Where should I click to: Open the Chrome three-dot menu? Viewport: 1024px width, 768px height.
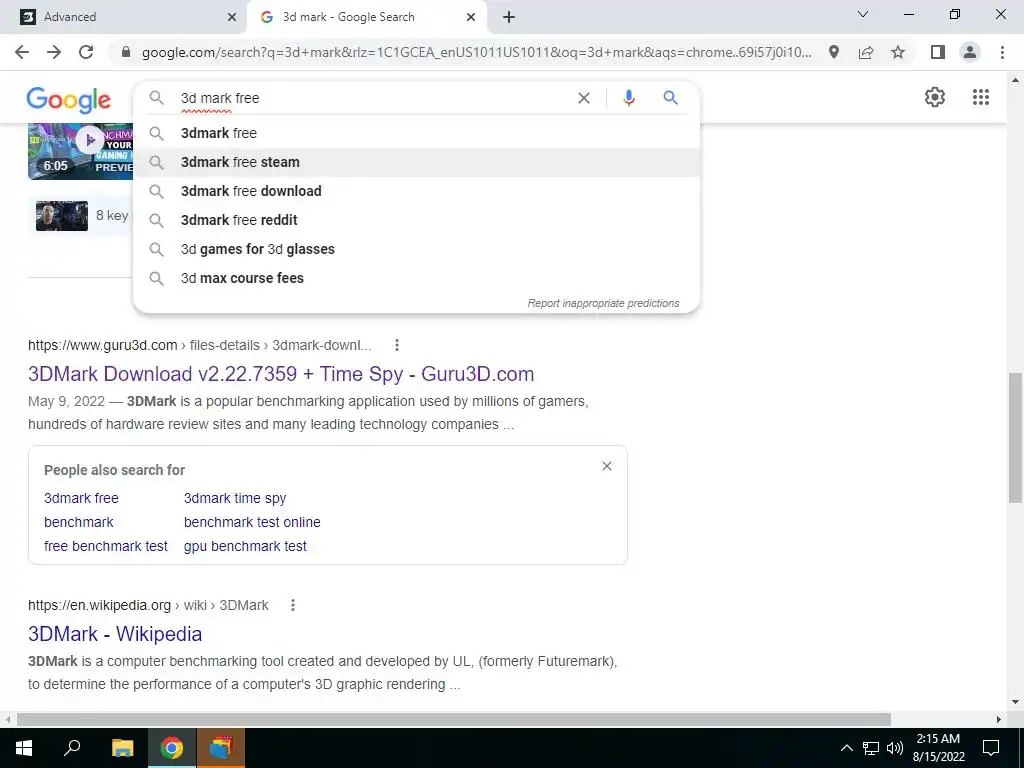coord(1002,52)
